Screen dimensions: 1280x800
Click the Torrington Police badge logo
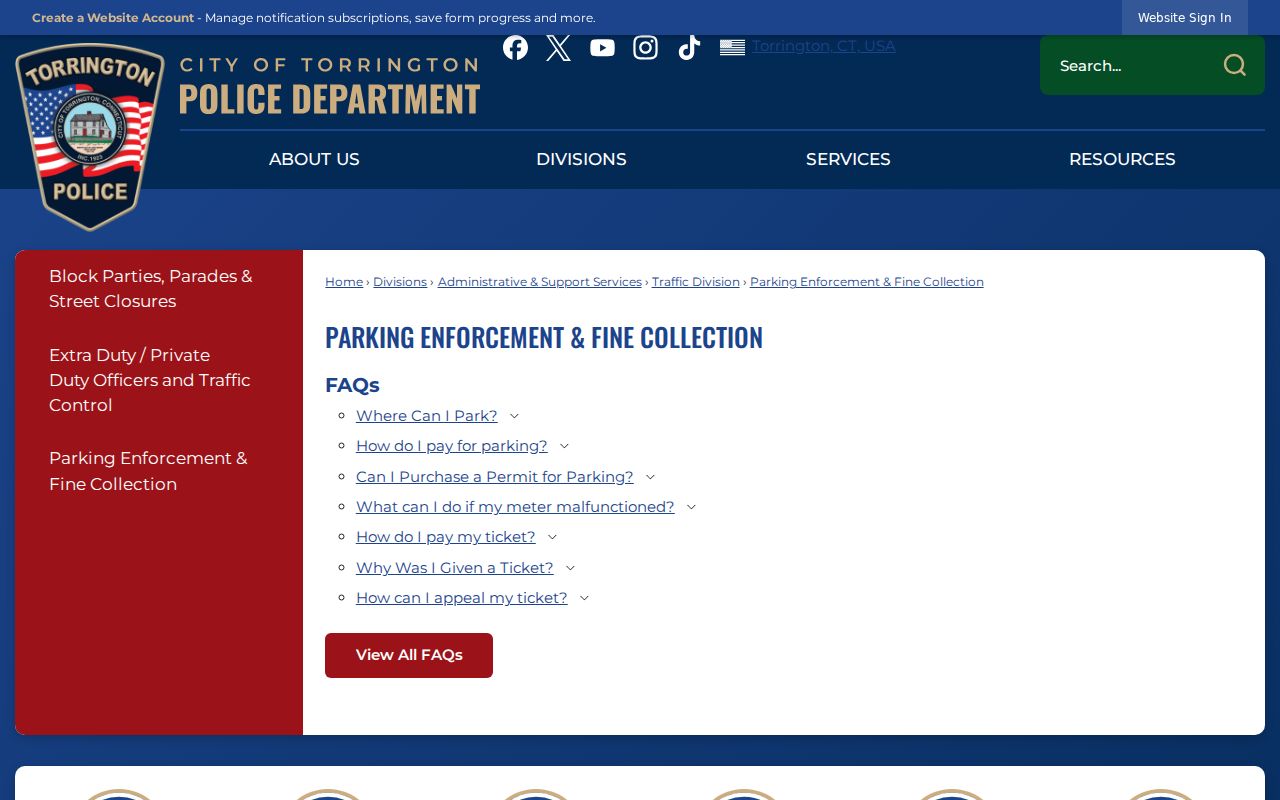[x=90, y=137]
